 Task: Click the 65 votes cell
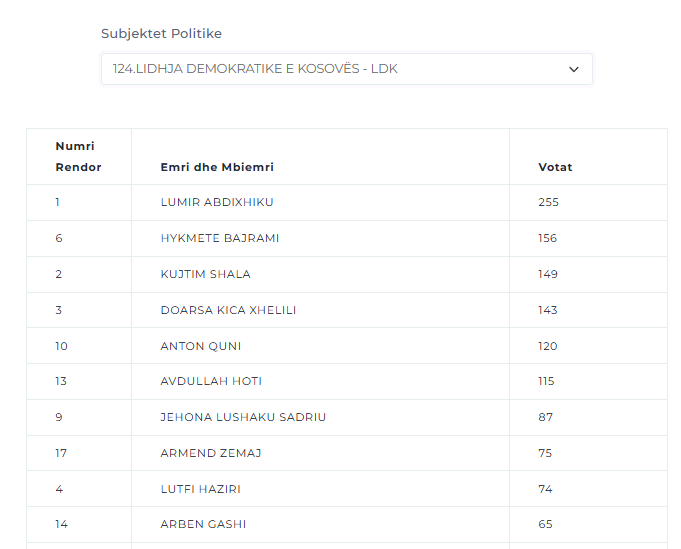[588, 524]
